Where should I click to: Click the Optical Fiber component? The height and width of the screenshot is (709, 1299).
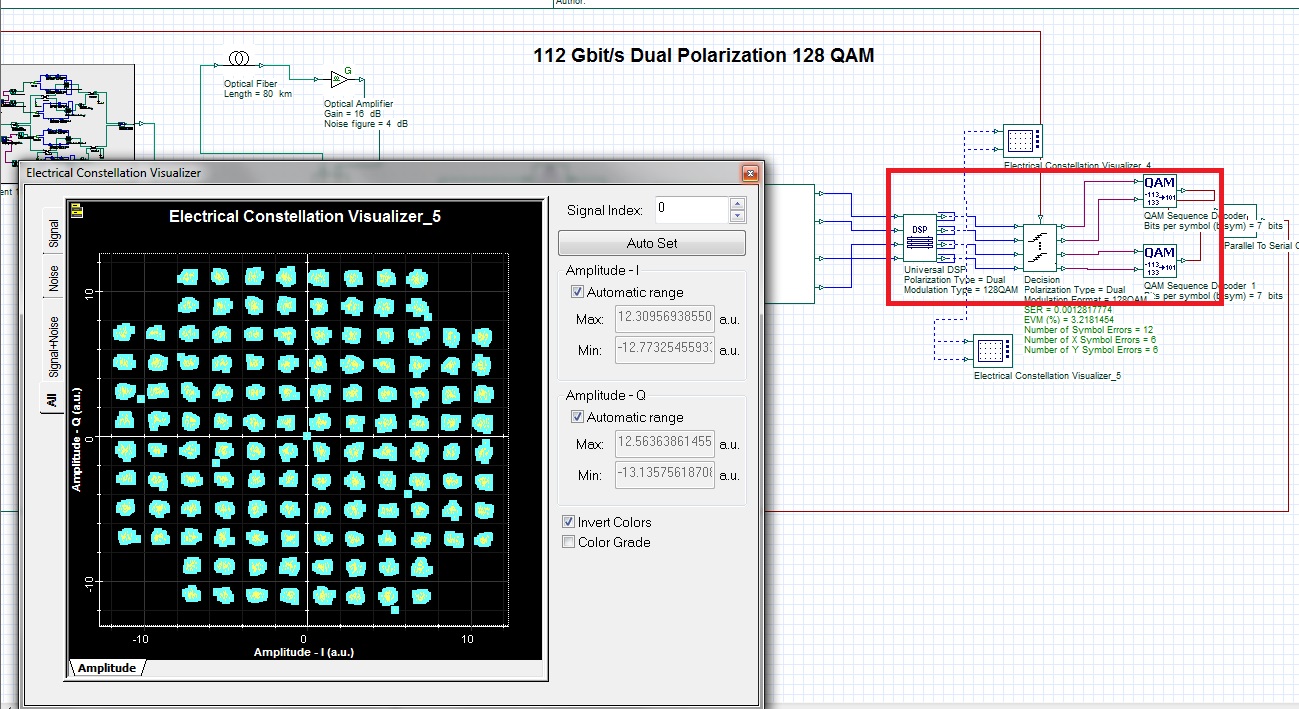click(237, 58)
